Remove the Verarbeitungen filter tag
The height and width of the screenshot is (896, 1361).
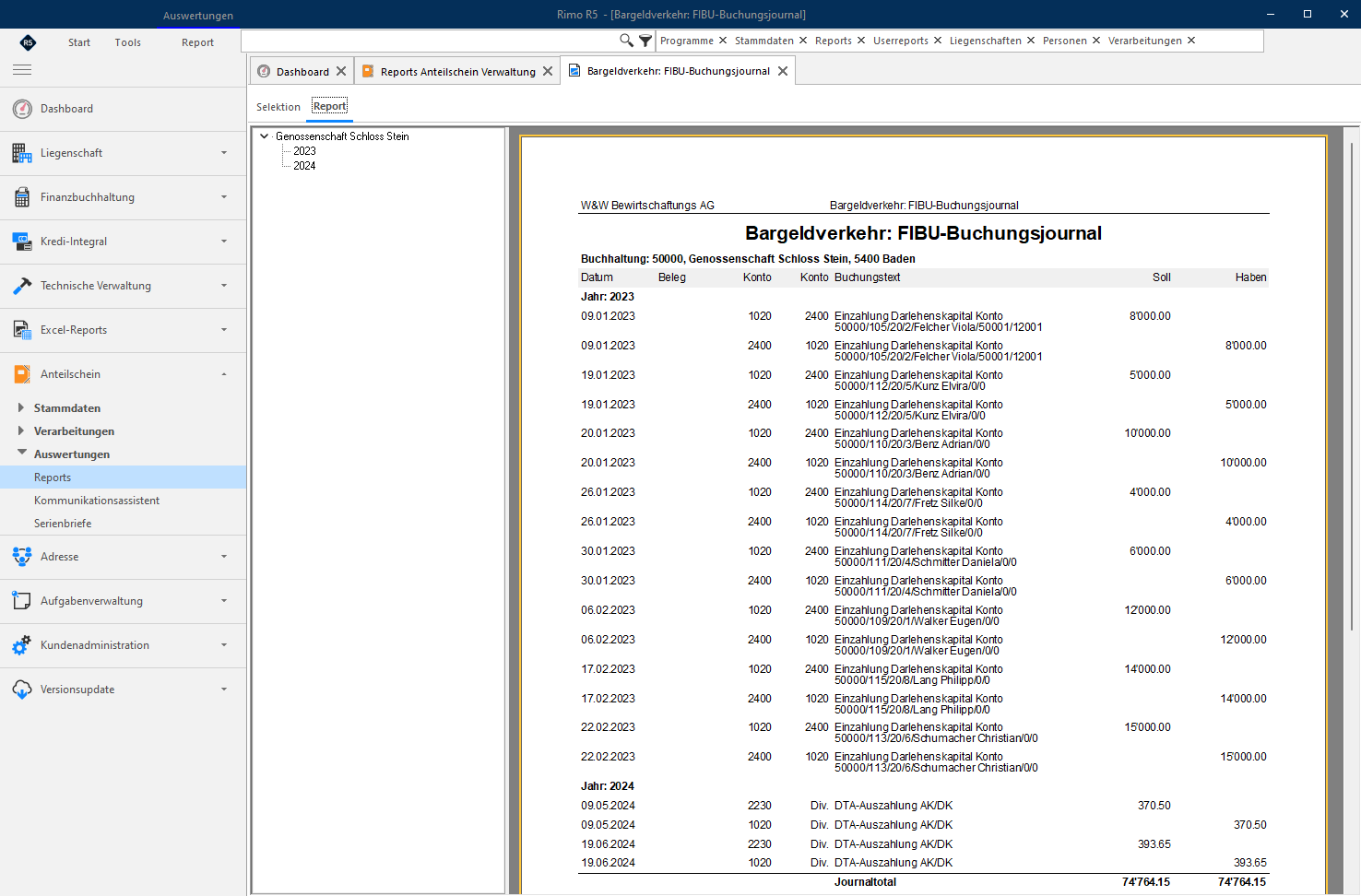point(1191,41)
